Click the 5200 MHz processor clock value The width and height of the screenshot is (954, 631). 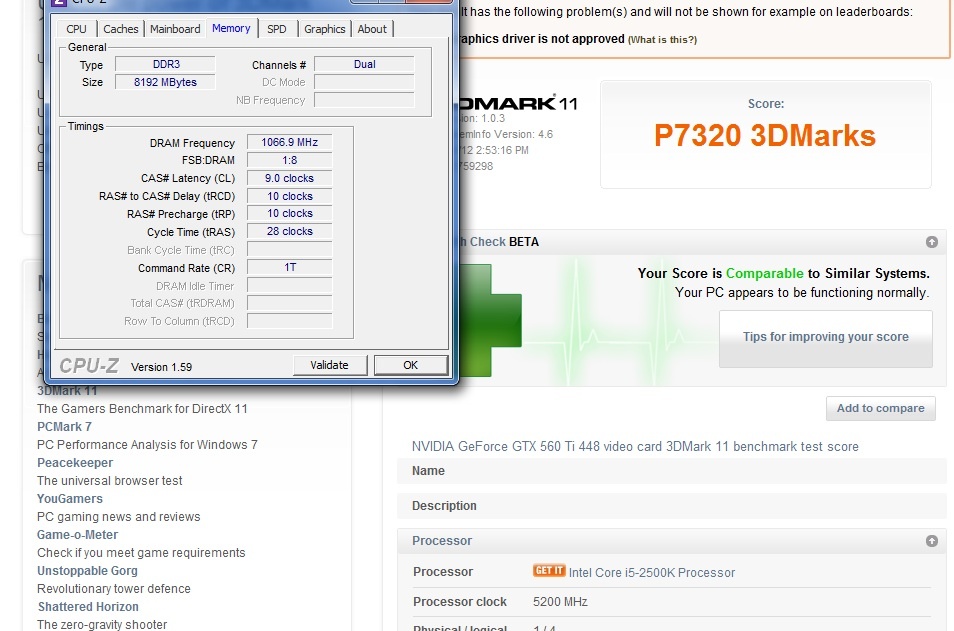point(560,602)
